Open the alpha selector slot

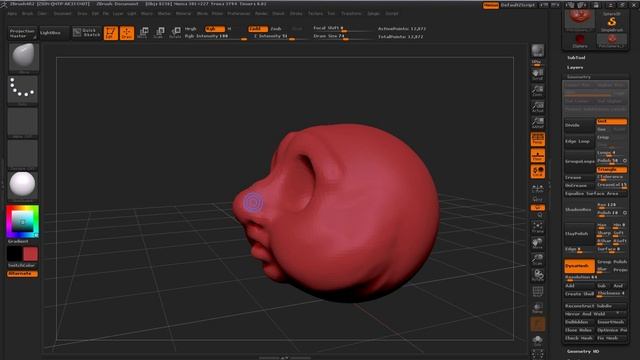(23, 122)
